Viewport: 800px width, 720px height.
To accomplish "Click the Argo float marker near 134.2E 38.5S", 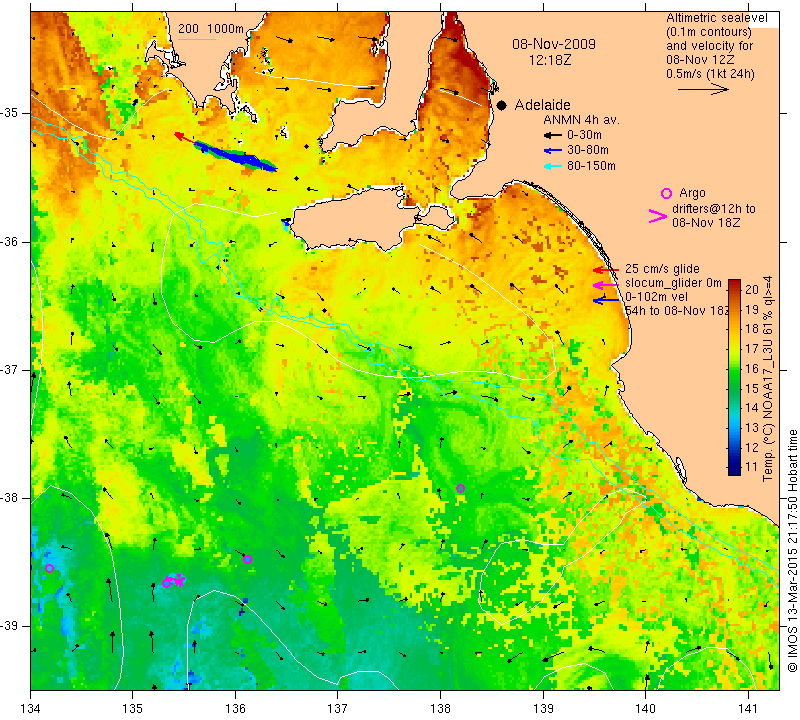I will pos(49,568).
